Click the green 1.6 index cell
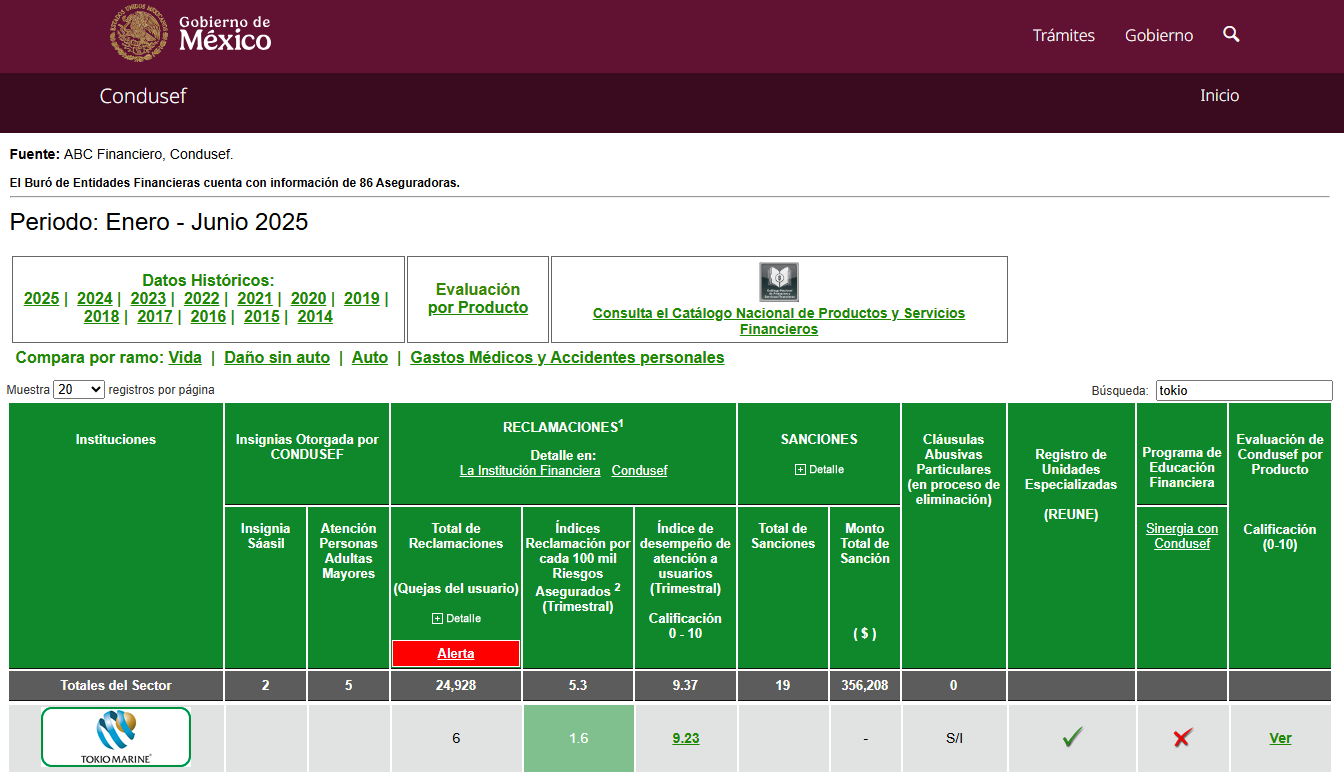 pos(578,739)
